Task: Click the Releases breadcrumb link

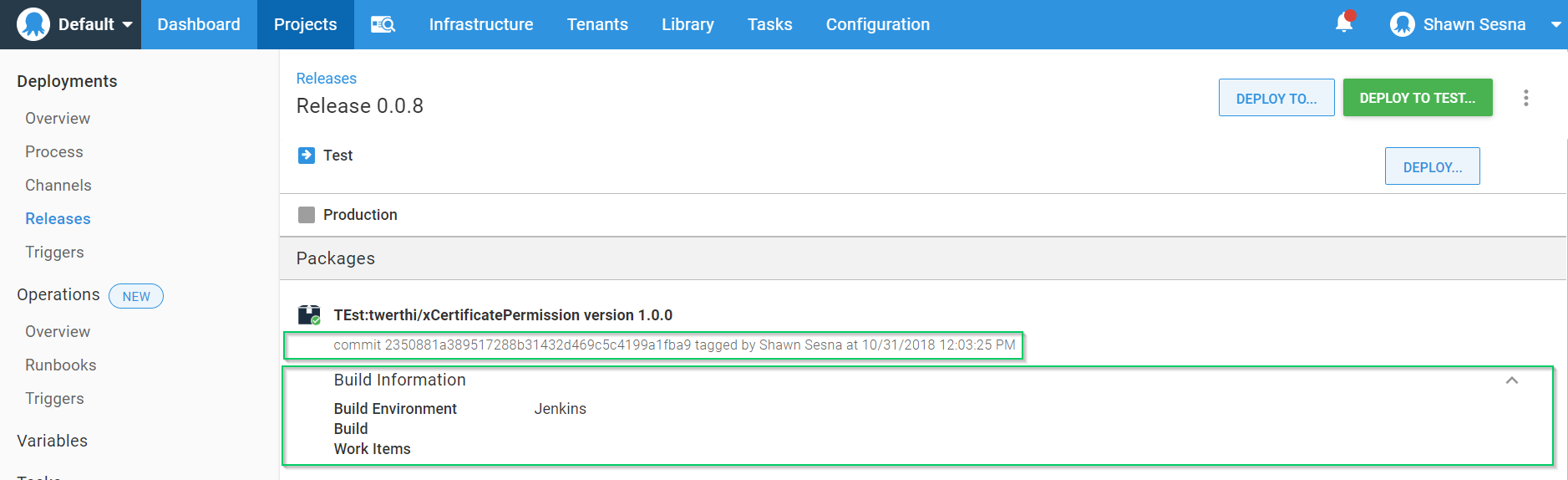Action: 326,78
